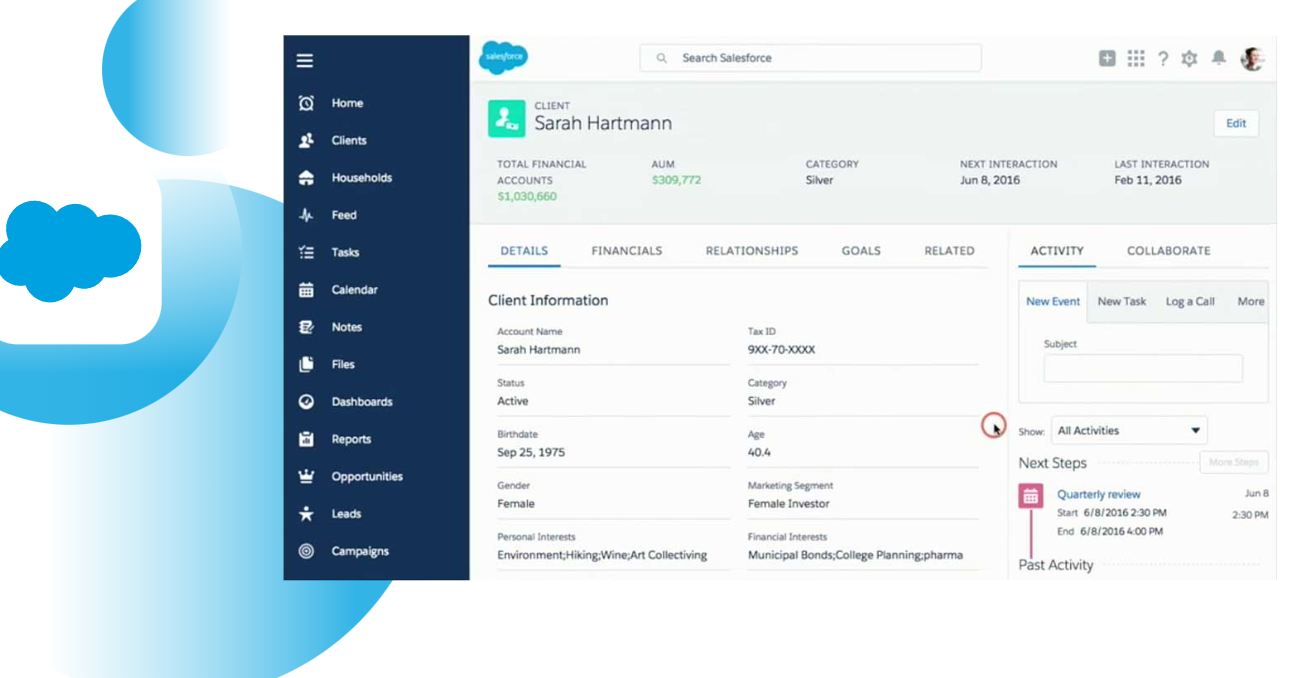Select the New Event tab
Viewport: 1289px width, 678px height.
click(x=1053, y=301)
